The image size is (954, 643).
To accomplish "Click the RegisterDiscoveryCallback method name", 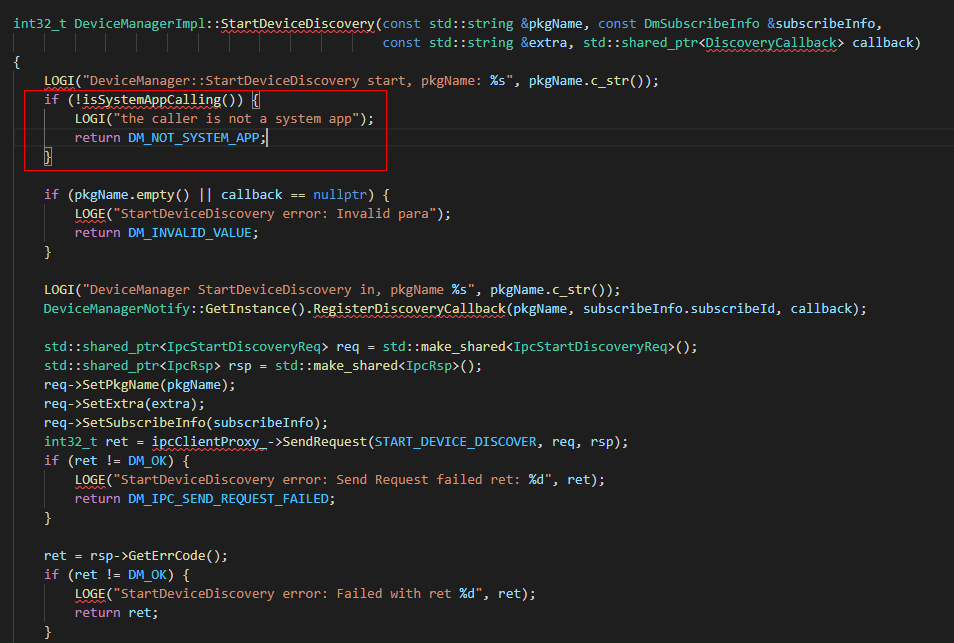I will tap(408, 308).
